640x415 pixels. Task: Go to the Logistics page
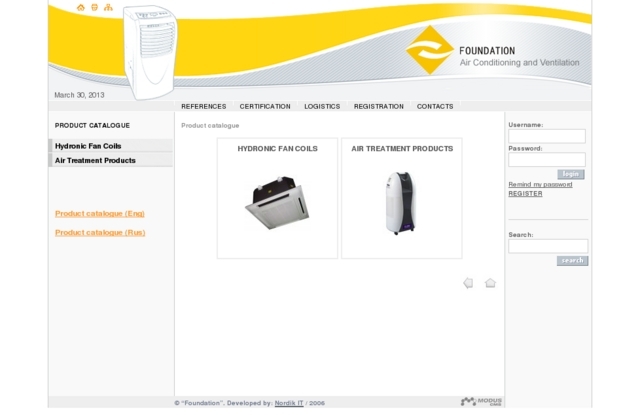tap(322, 106)
